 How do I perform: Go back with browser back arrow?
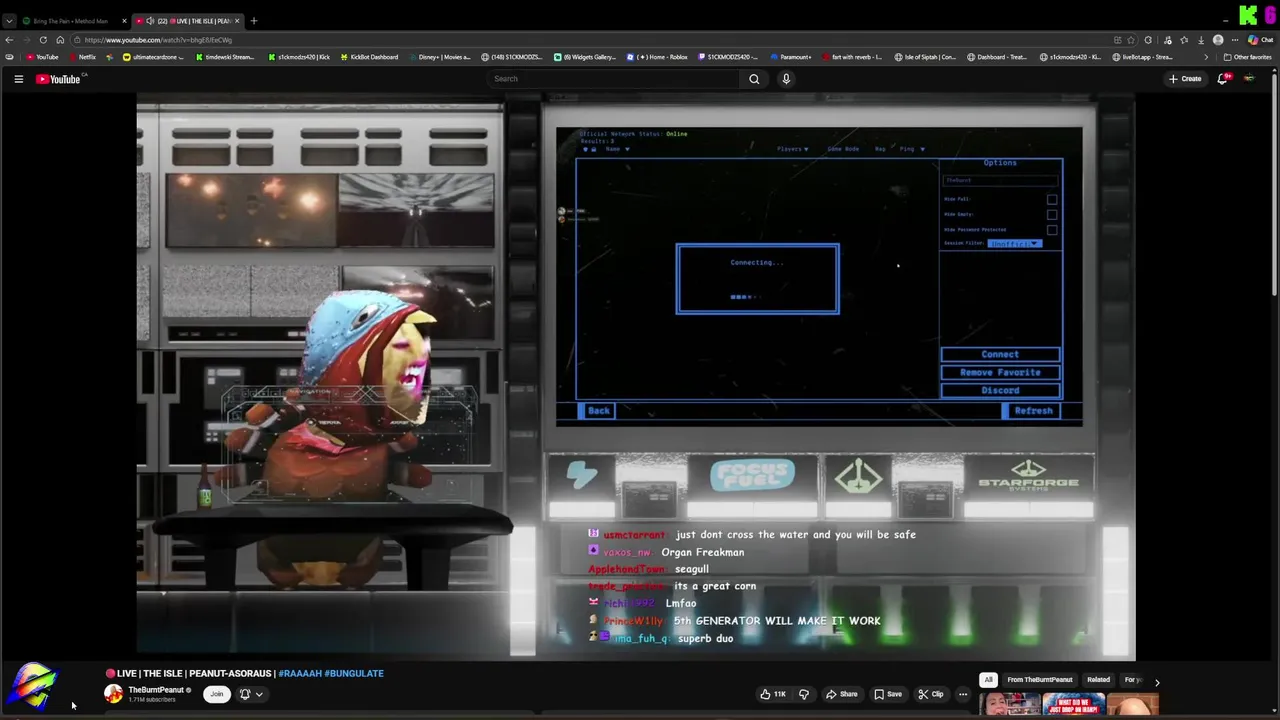point(9,40)
